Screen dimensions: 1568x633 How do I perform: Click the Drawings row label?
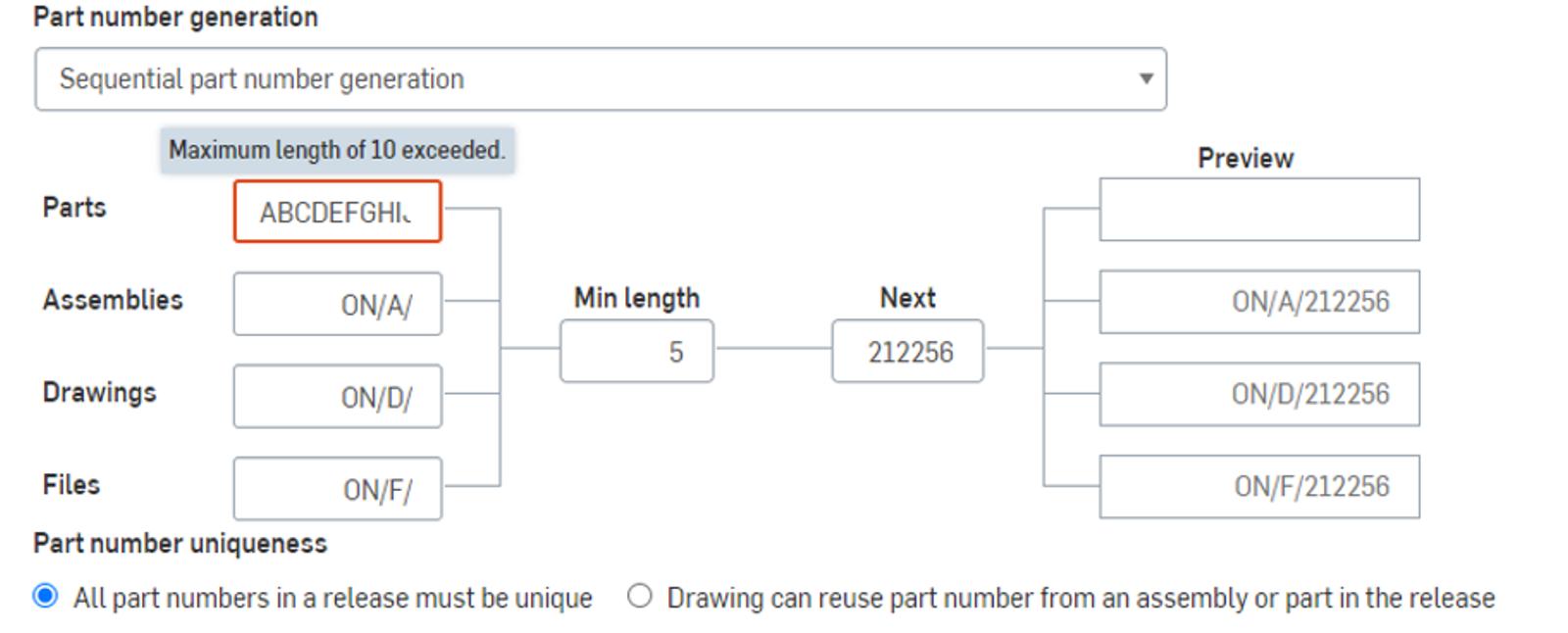pyautogui.click(x=99, y=393)
